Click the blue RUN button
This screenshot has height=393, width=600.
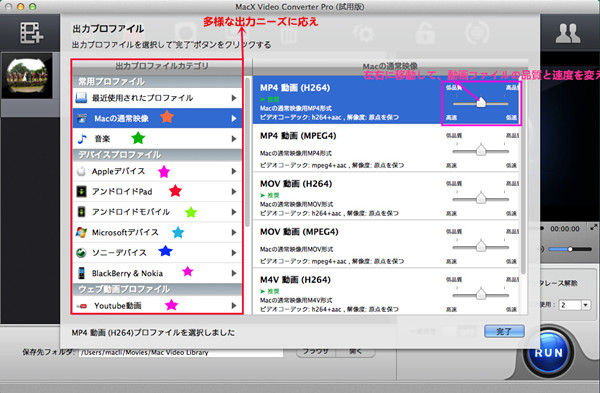[x=549, y=352]
